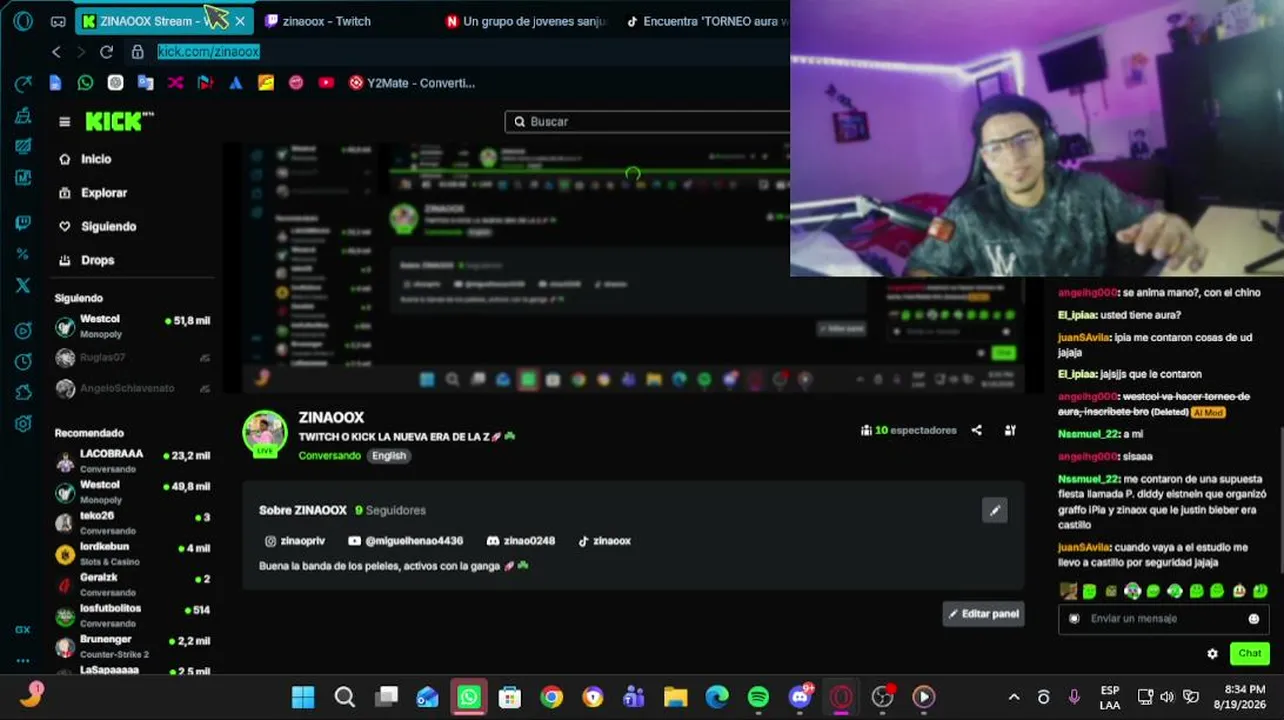Open the zinaopriv Instagram link
Viewport: 1284px width, 720px height.
tap(295, 541)
